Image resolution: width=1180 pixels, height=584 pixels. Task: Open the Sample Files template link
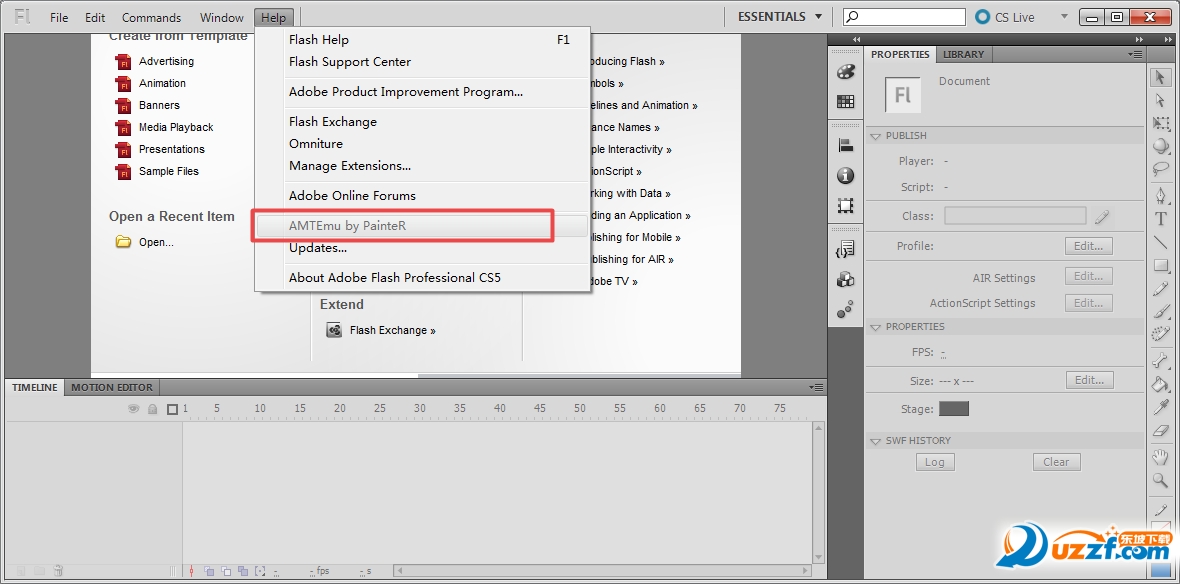[x=169, y=171]
